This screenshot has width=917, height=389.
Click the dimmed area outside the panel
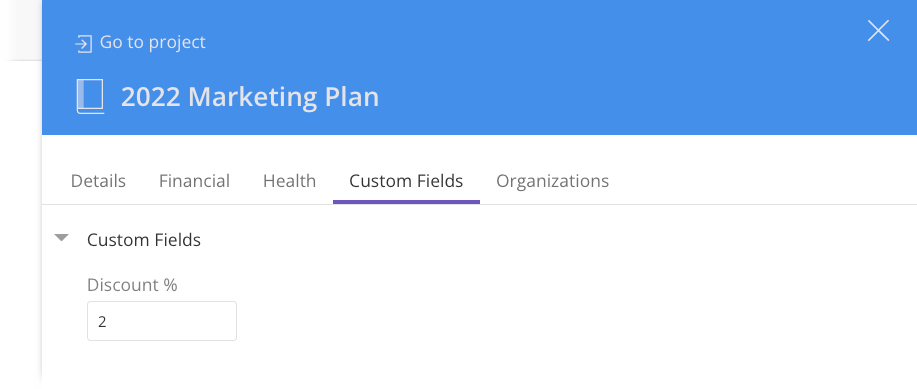coord(20,222)
